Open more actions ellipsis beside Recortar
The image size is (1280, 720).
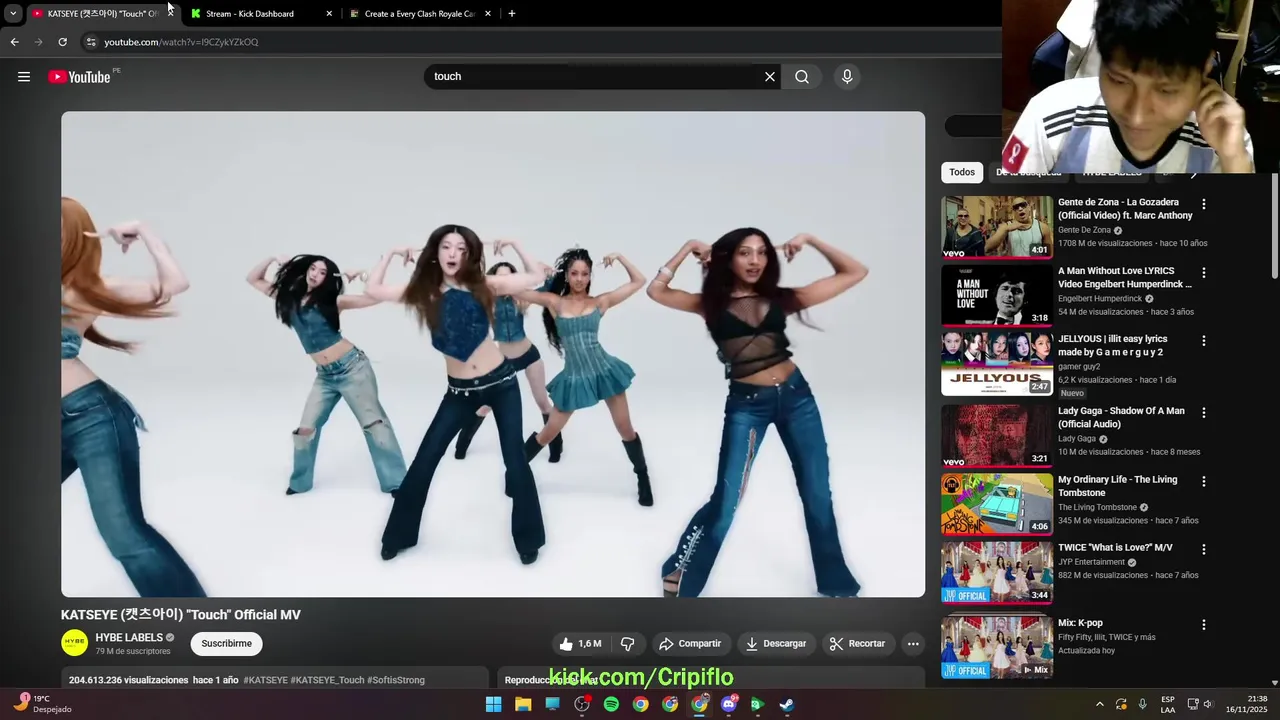click(x=913, y=644)
